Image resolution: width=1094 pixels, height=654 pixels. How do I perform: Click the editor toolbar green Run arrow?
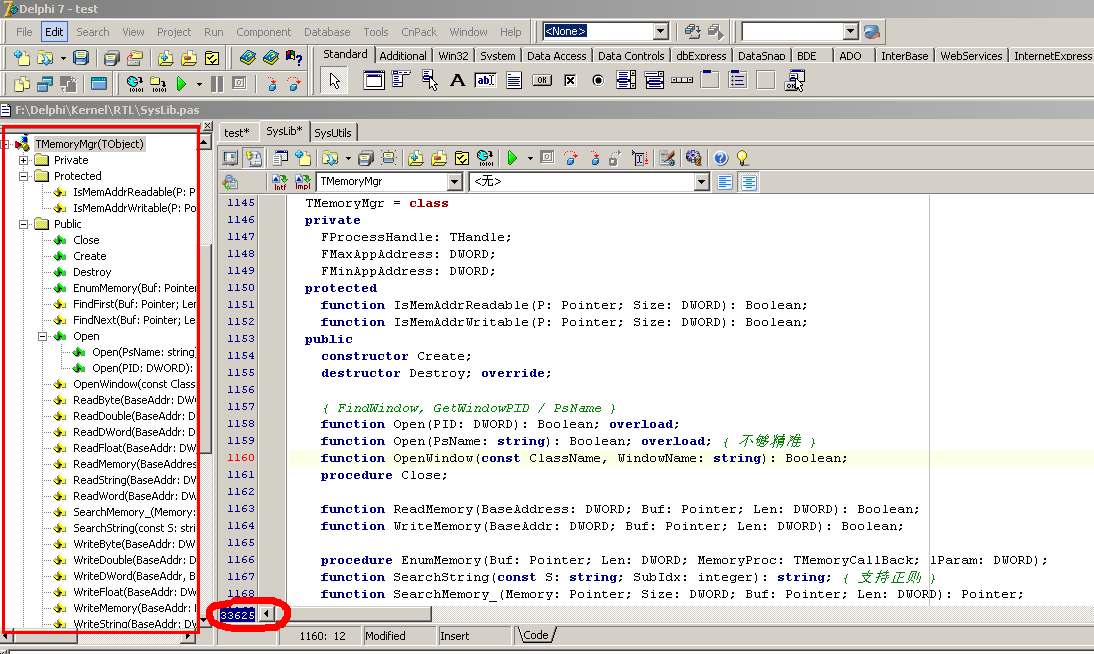(512, 158)
